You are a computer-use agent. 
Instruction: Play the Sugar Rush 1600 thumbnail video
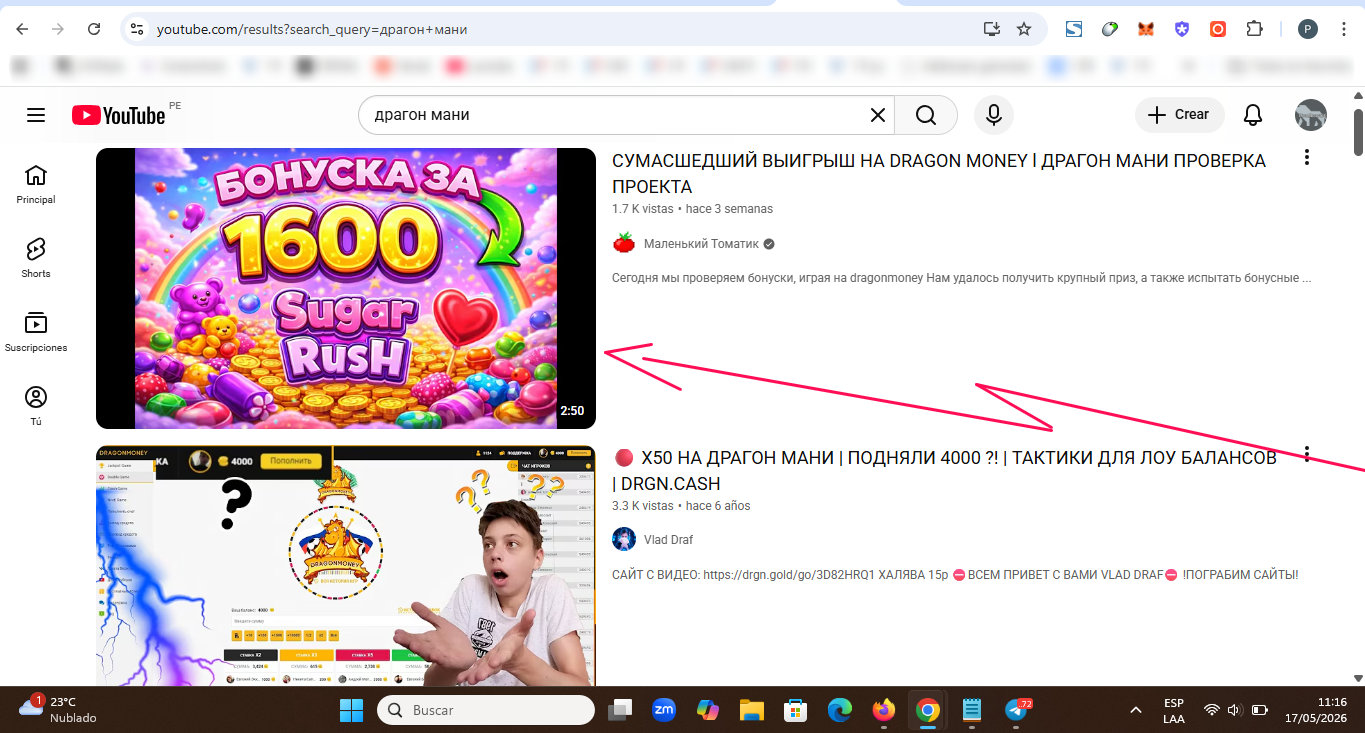pos(346,288)
